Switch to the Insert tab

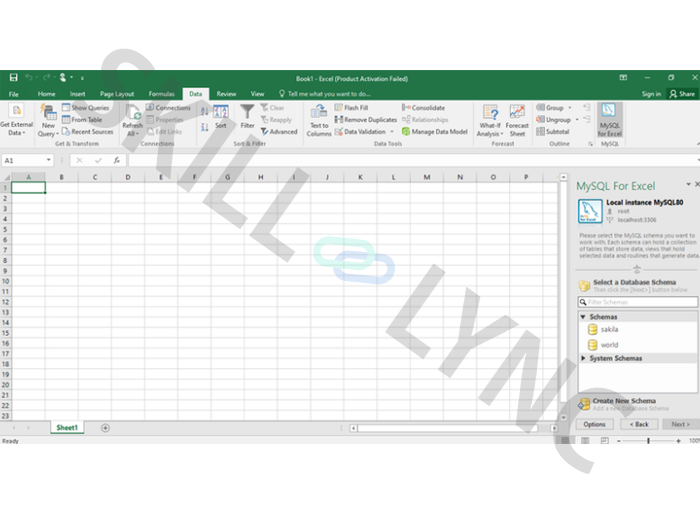(77, 94)
